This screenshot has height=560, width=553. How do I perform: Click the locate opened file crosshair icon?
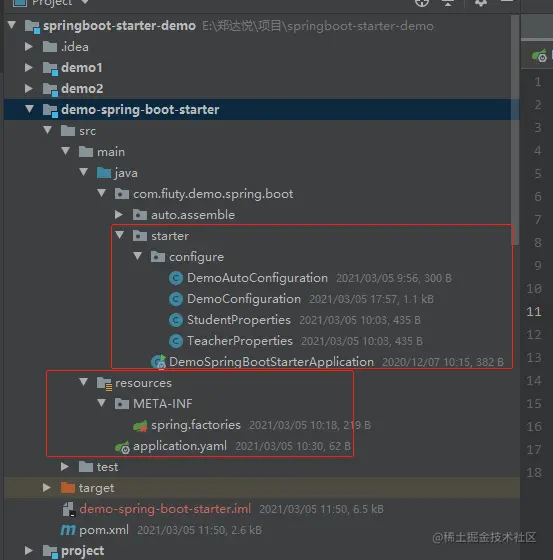[x=422, y=2]
